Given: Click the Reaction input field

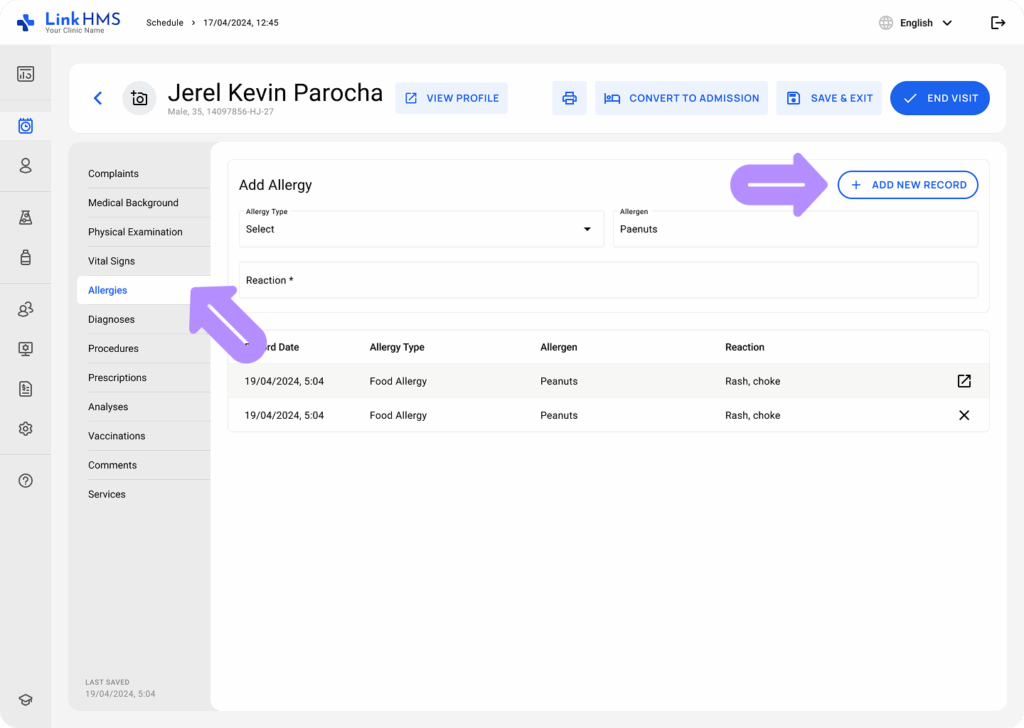Looking at the screenshot, I should pyautogui.click(x=608, y=280).
